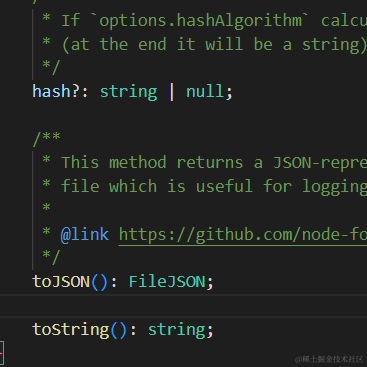Click the blue parentheses after toJSON
The image size is (367, 367).
point(100,282)
